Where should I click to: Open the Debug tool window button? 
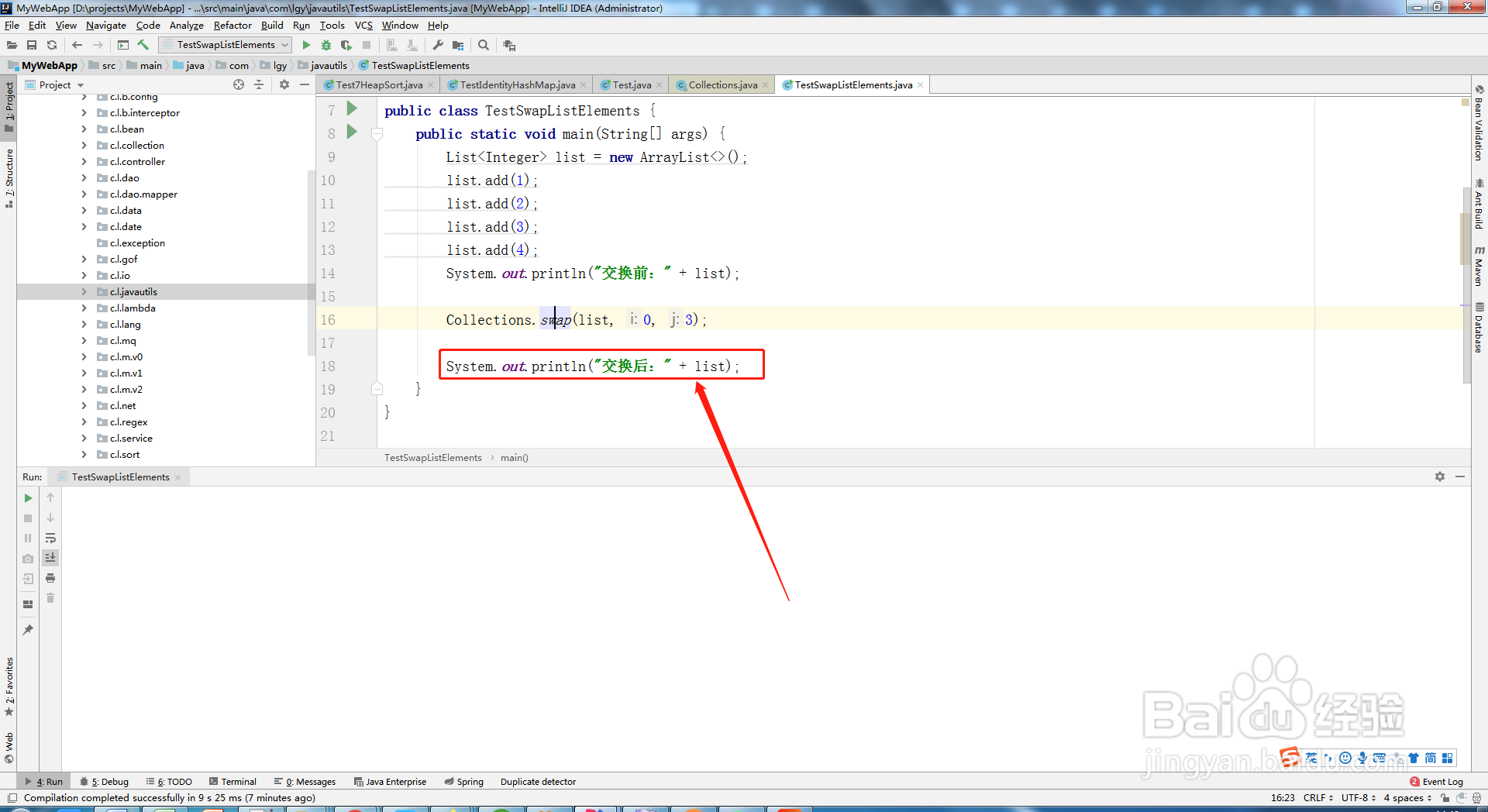(105, 782)
